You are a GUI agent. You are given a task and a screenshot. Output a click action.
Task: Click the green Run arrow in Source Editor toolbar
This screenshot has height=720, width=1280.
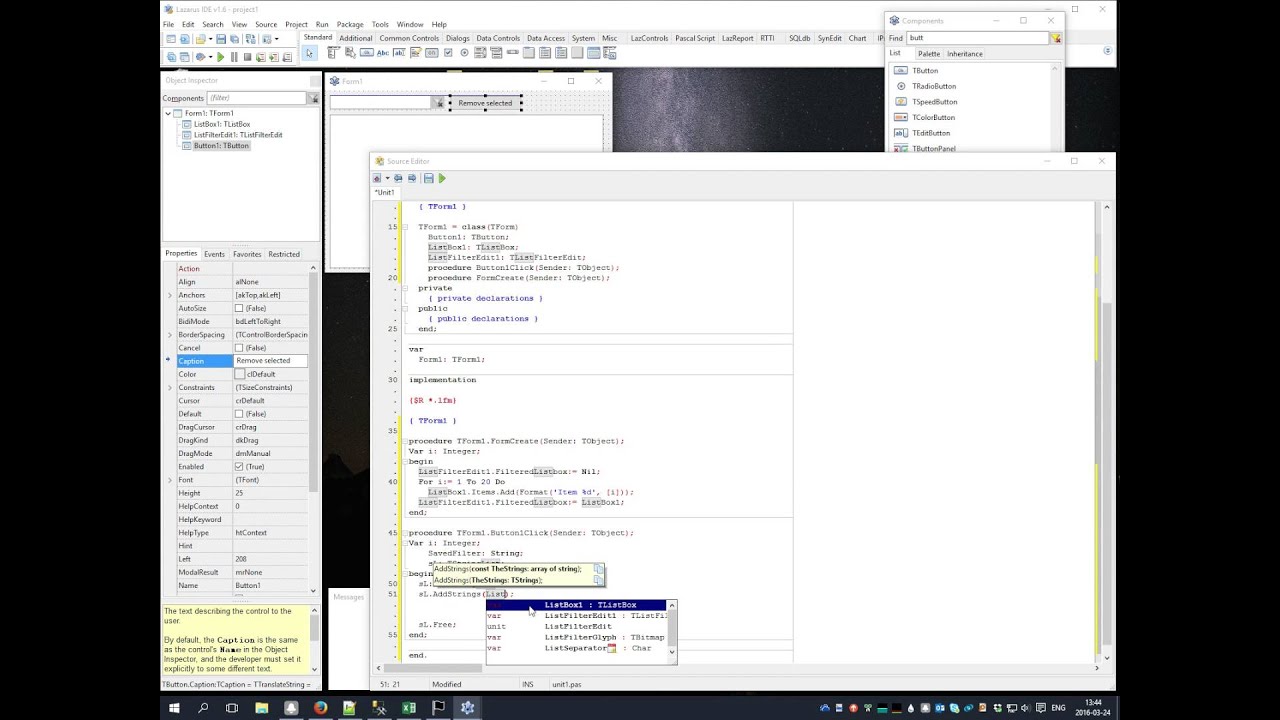coord(442,178)
